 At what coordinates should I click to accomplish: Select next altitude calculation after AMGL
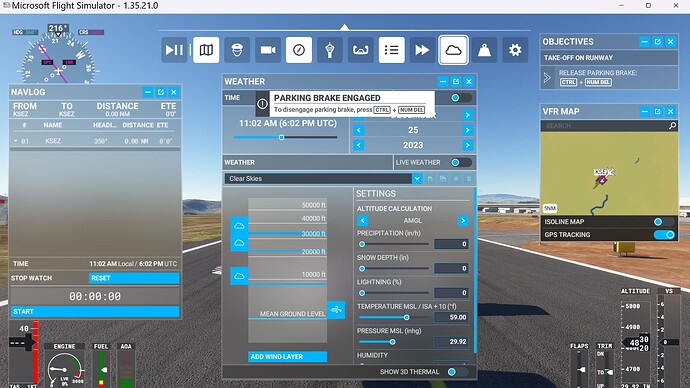point(463,220)
